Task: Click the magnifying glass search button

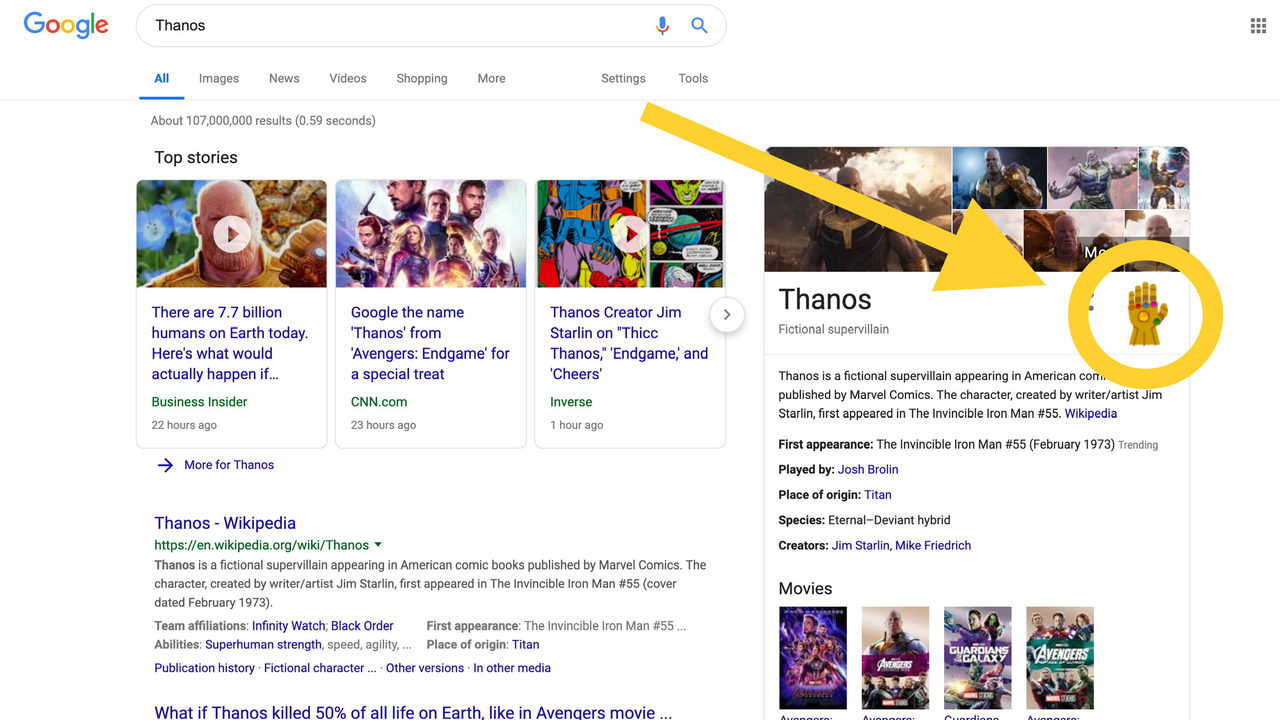Action: coord(700,26)
